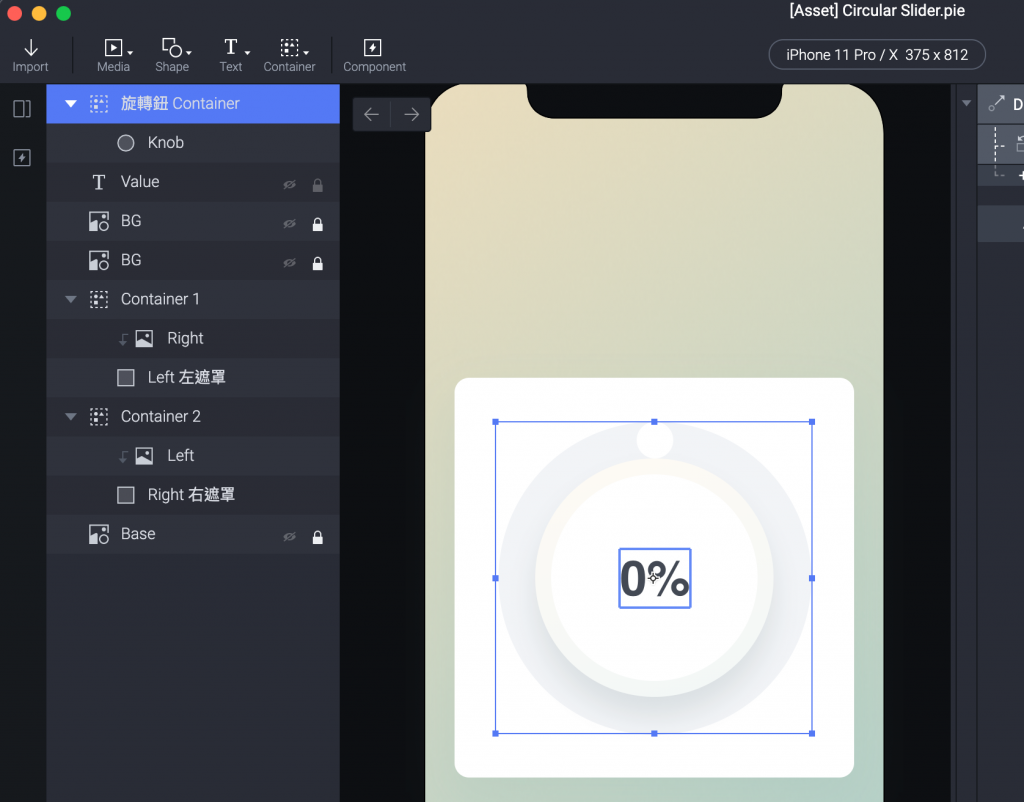The width and height of the screenshot is (1024, 802).
Task: Click the Container 2 layer icon
Action: [x=99, y=417]
